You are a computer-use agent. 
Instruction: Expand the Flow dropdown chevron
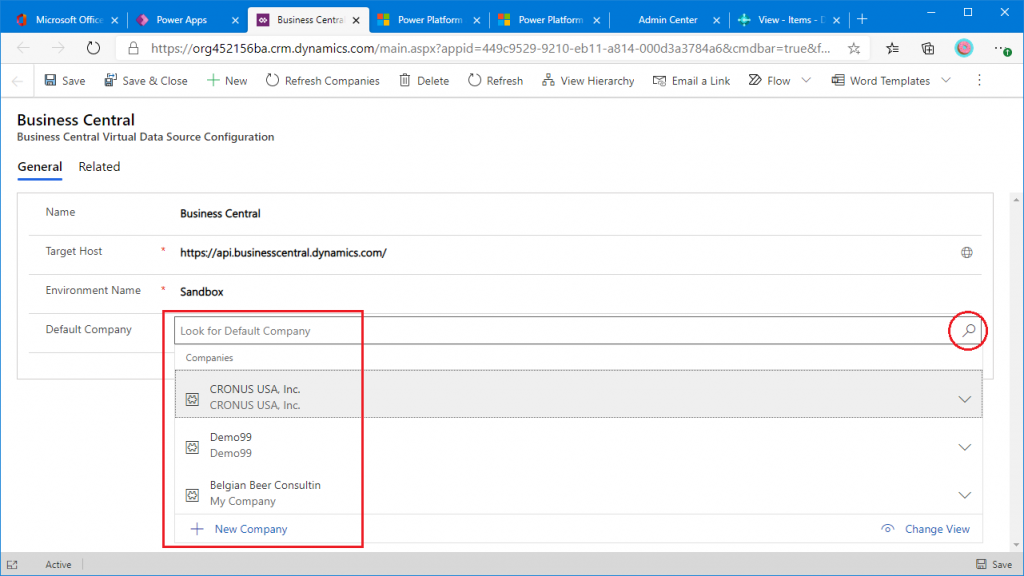coord(806,80)
